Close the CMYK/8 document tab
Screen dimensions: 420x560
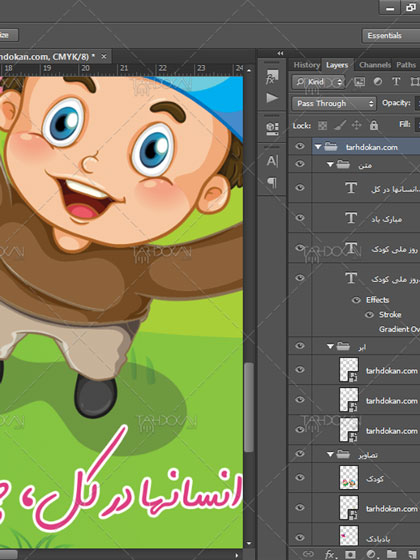pos(104,56)
